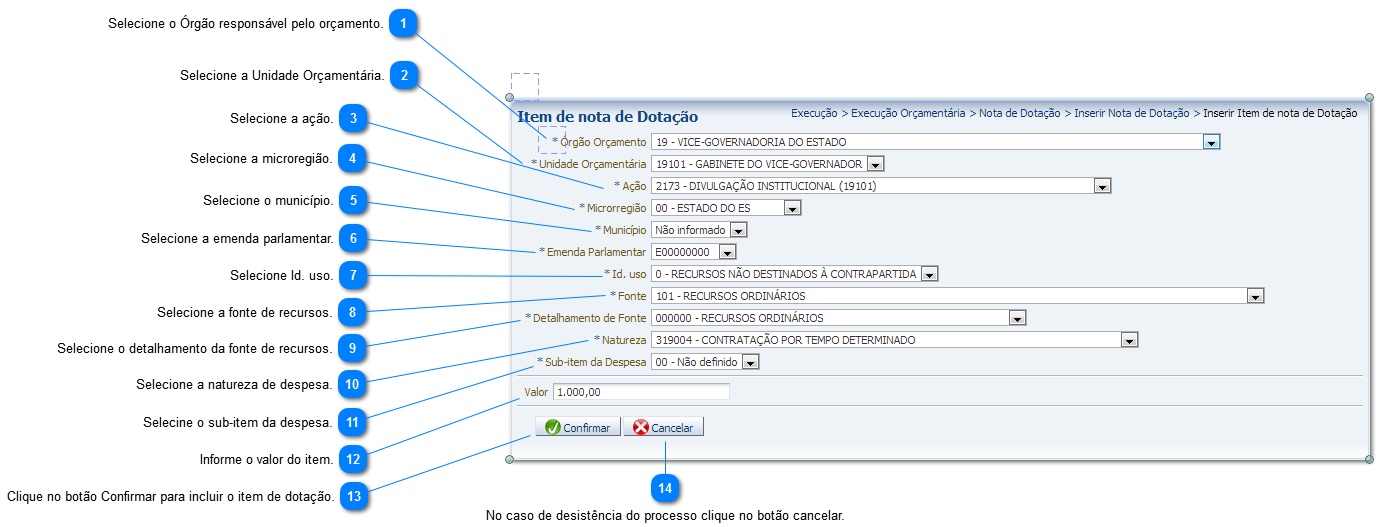Expand the Fonte de recursos dropdown
The height and width of the screenshot is (527, 1381).
pyautogui.click(x=1255, y=296)
